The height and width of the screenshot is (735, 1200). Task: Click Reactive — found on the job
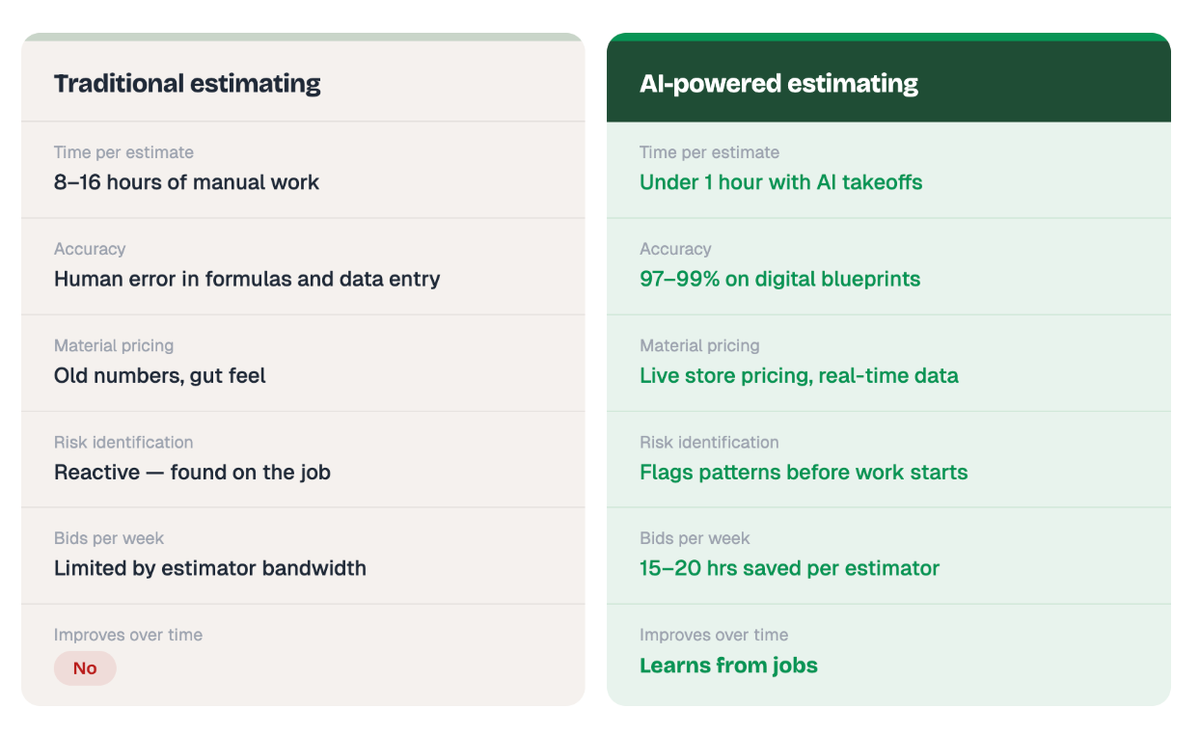[192, 472]
